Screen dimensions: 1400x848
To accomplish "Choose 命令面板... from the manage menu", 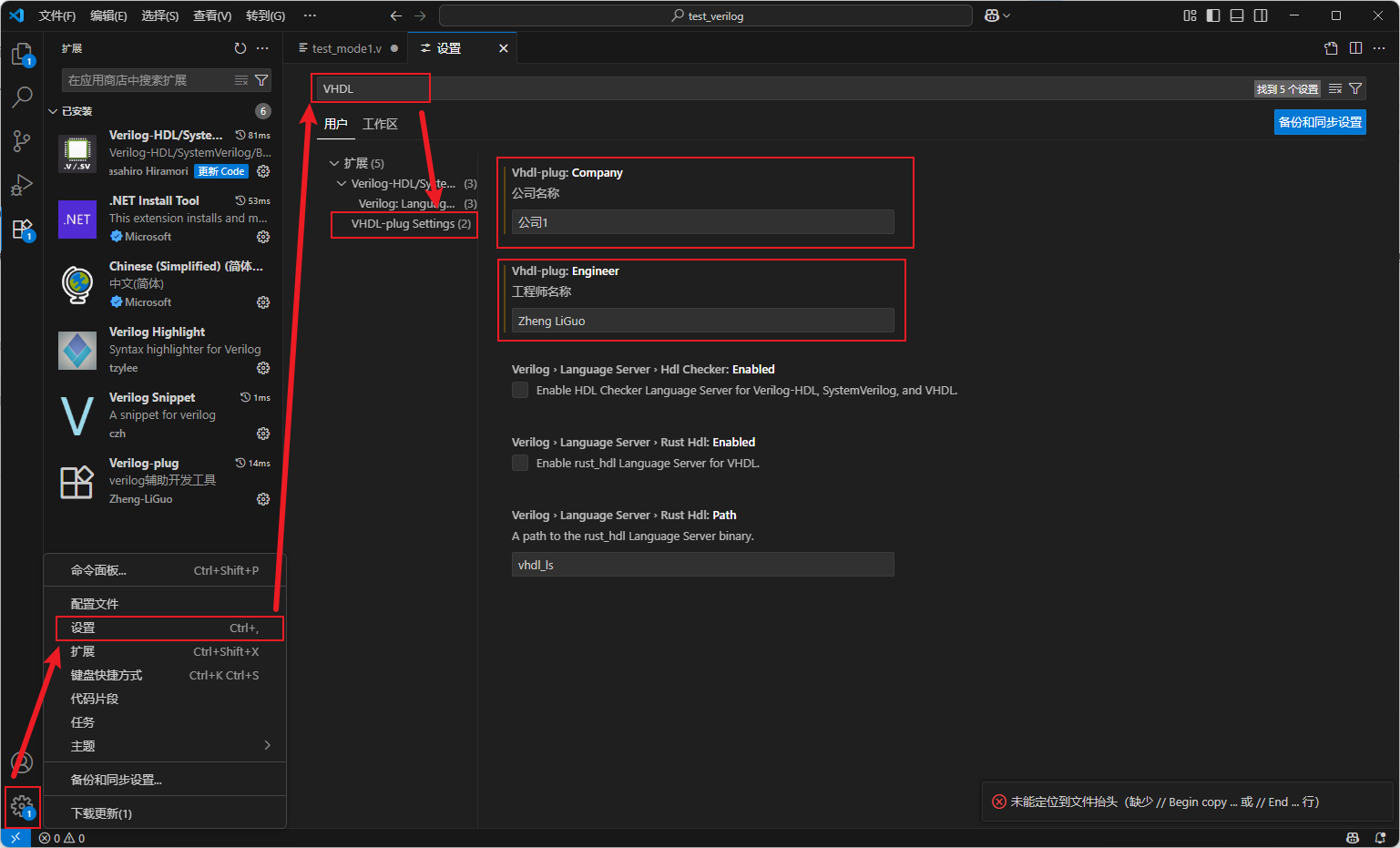I will 165,570.
